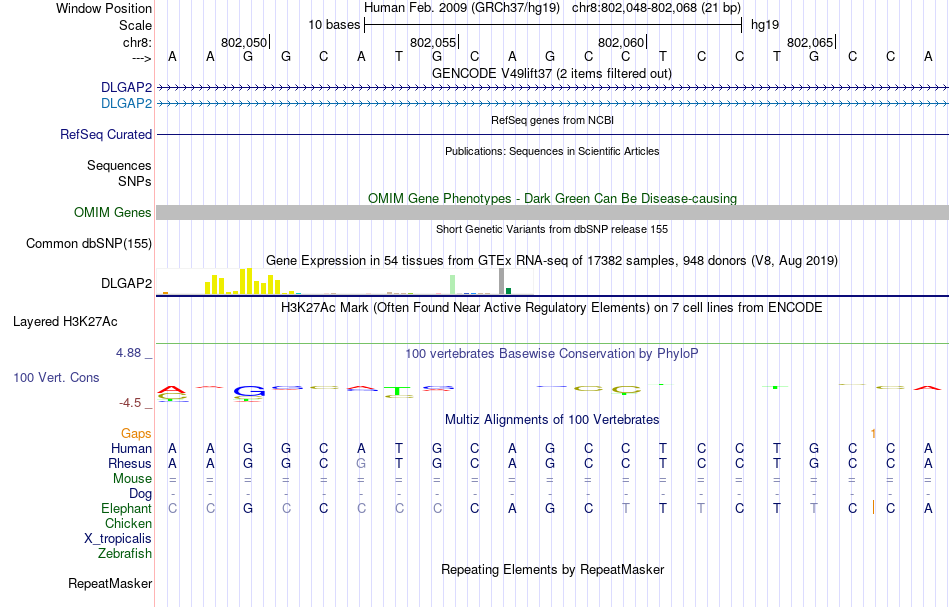Click the Human alignment row label
Screen dimensions: 950x607
coord(131,449)
